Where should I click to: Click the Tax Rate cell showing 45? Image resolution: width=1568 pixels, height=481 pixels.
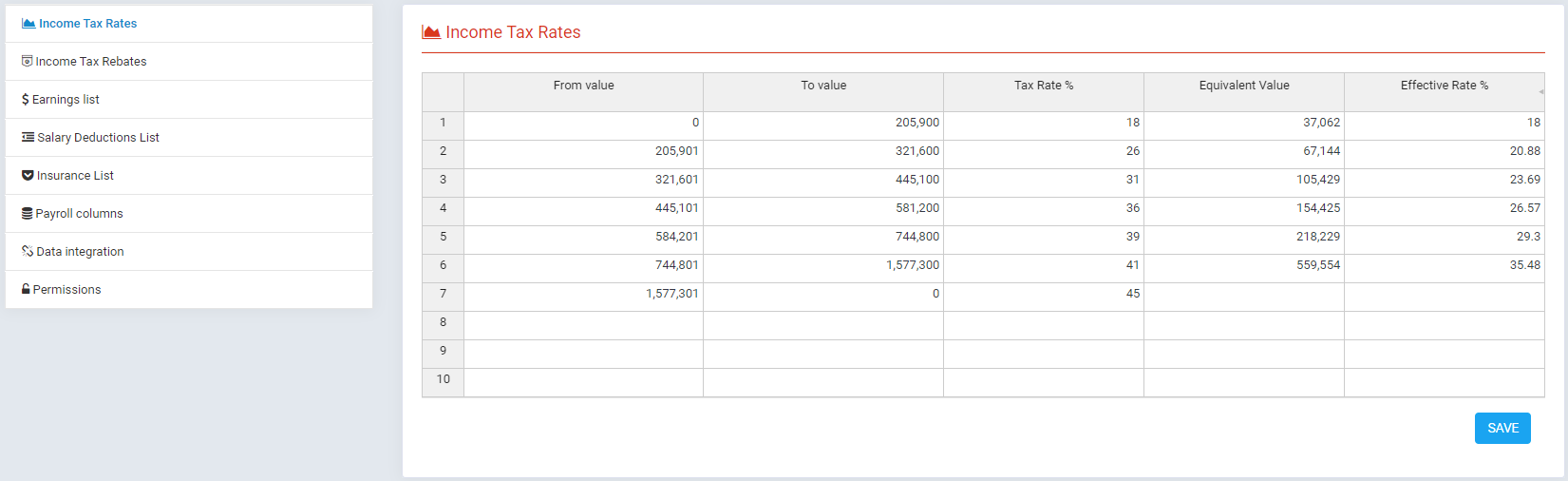[1043, 294]
